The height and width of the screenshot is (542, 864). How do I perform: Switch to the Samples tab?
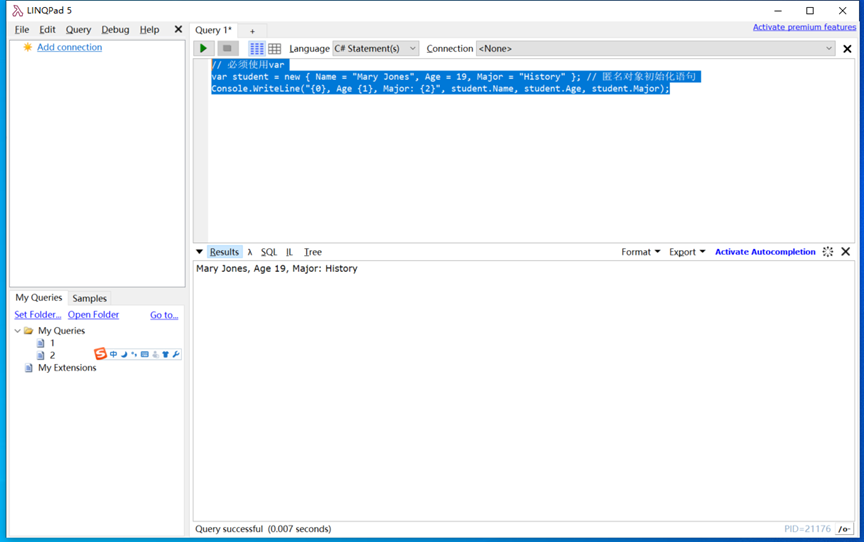click(x=89, y=298)
